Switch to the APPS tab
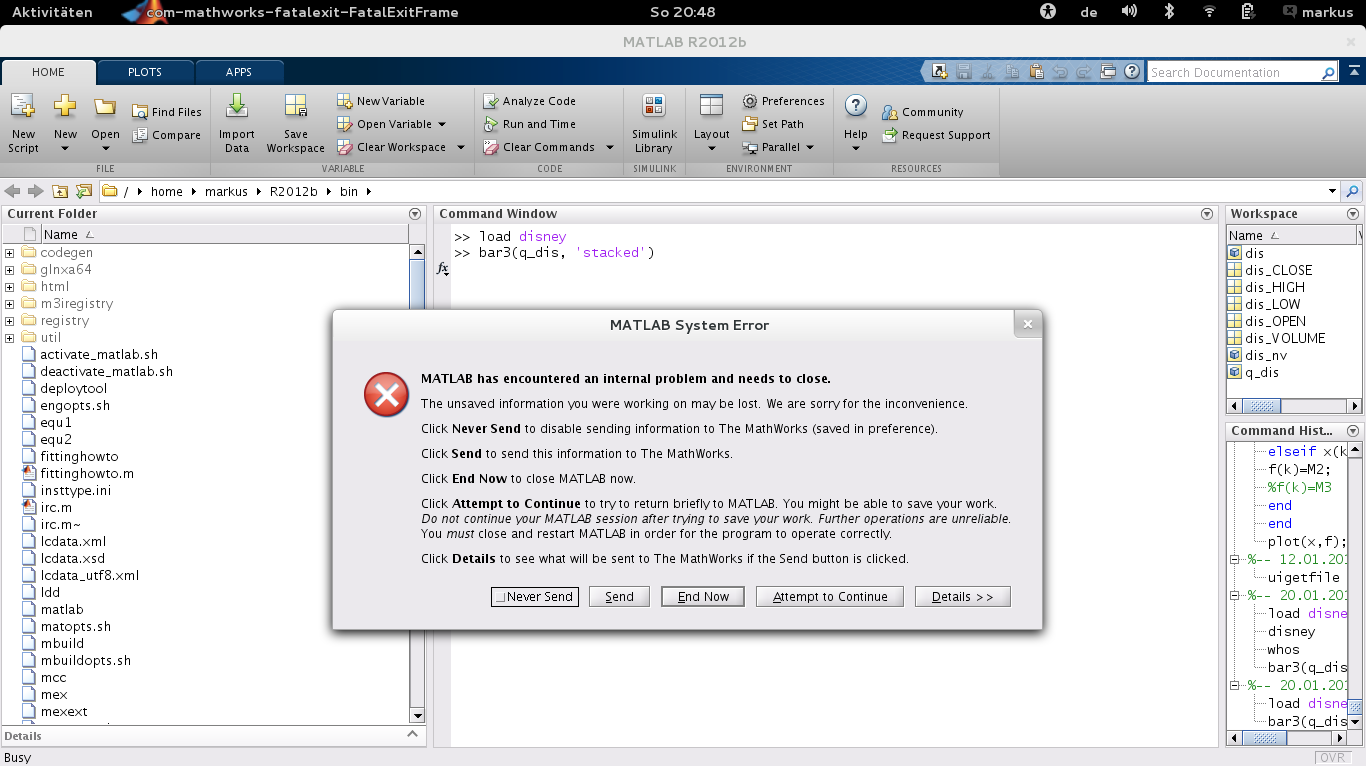 tap(239, 72)
